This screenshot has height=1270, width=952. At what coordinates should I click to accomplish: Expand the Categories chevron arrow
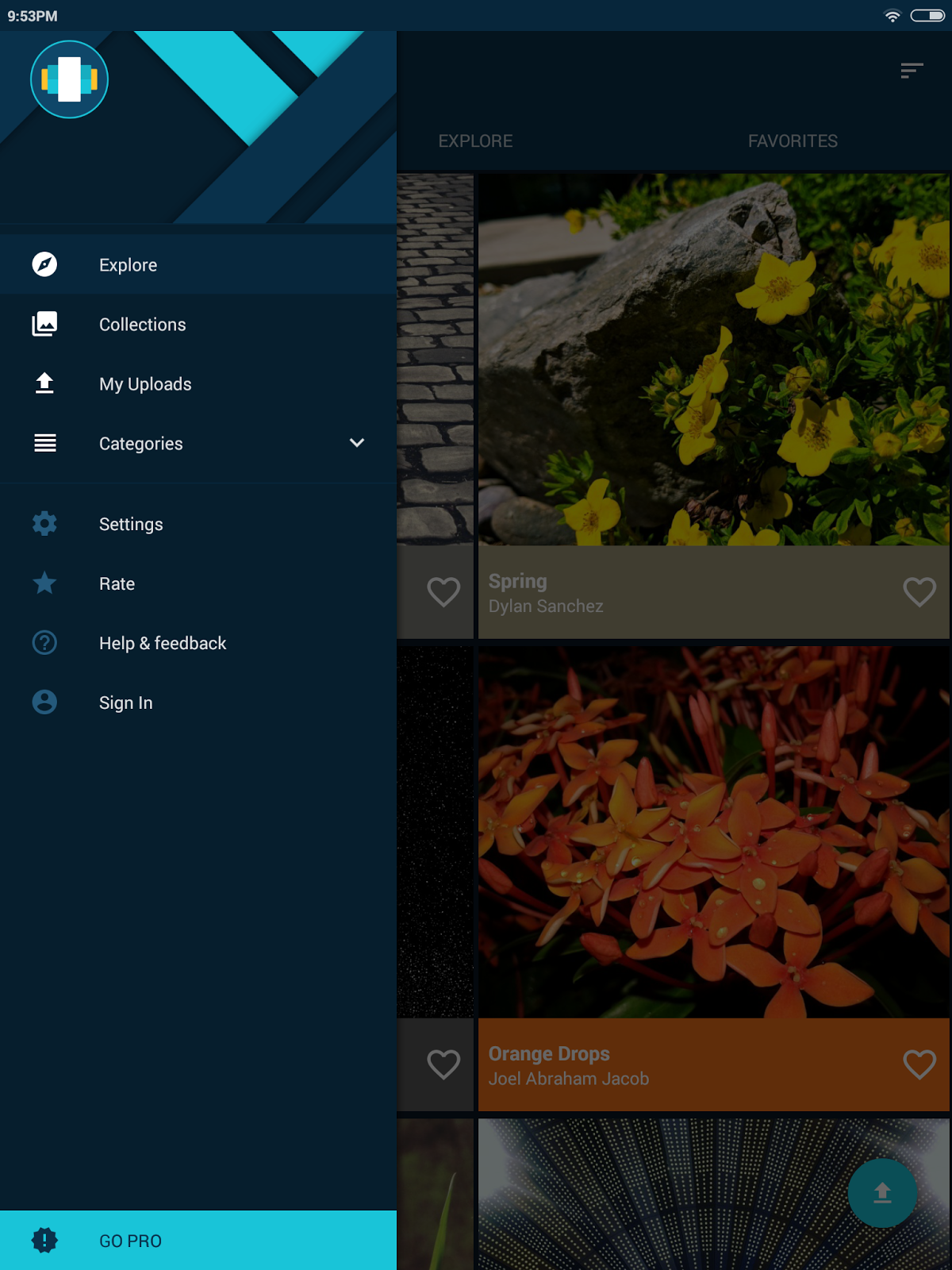click(357, 443)
